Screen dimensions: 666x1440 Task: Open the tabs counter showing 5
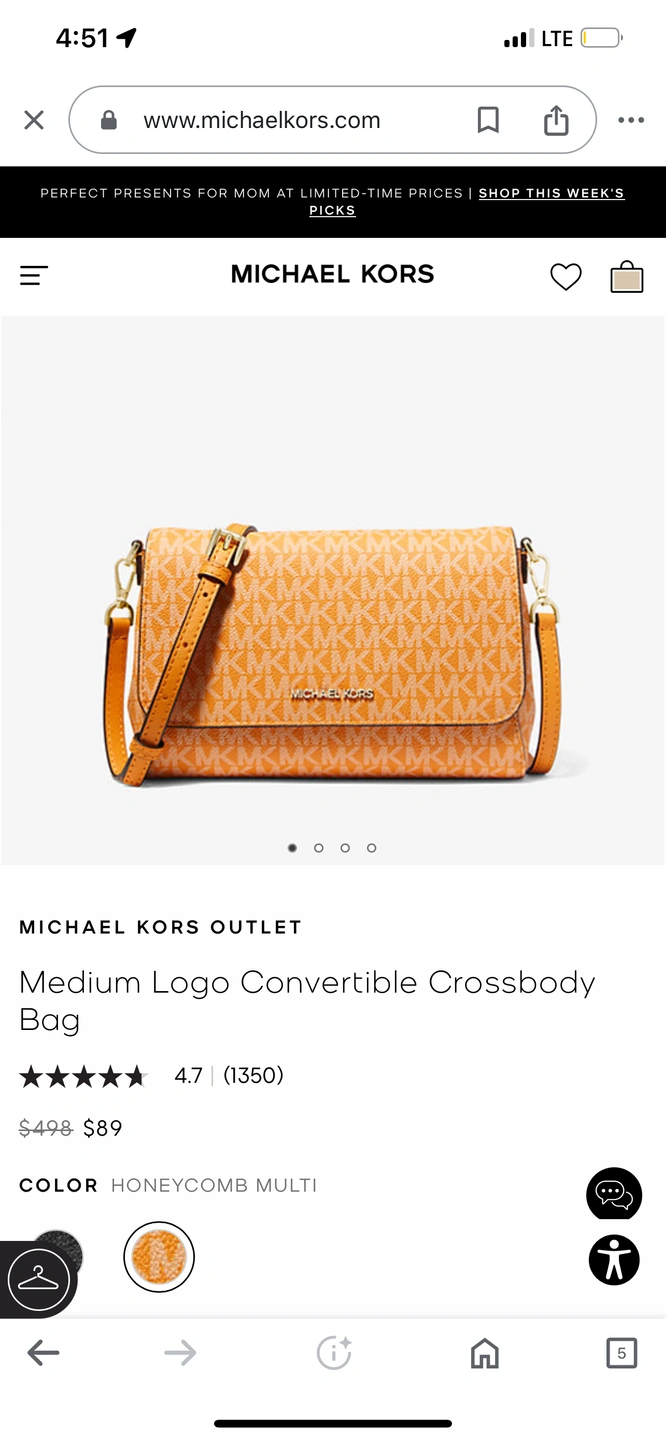pyautogui.click(x=621, y=1354)
